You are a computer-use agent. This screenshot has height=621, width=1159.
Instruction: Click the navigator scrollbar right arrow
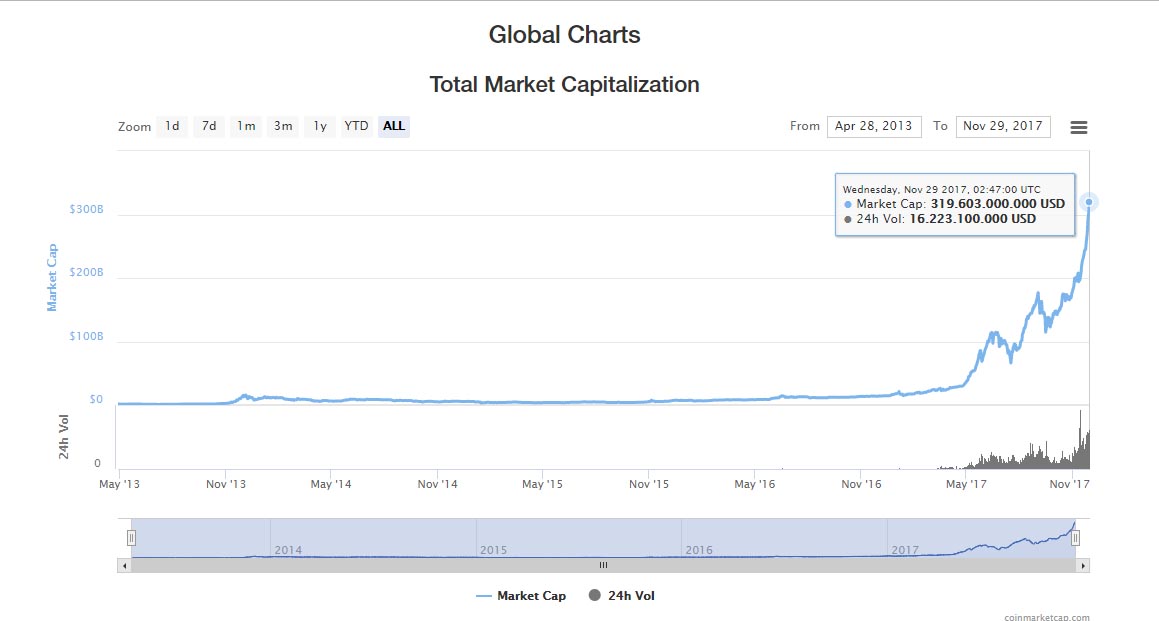[x=1082, y=565]
